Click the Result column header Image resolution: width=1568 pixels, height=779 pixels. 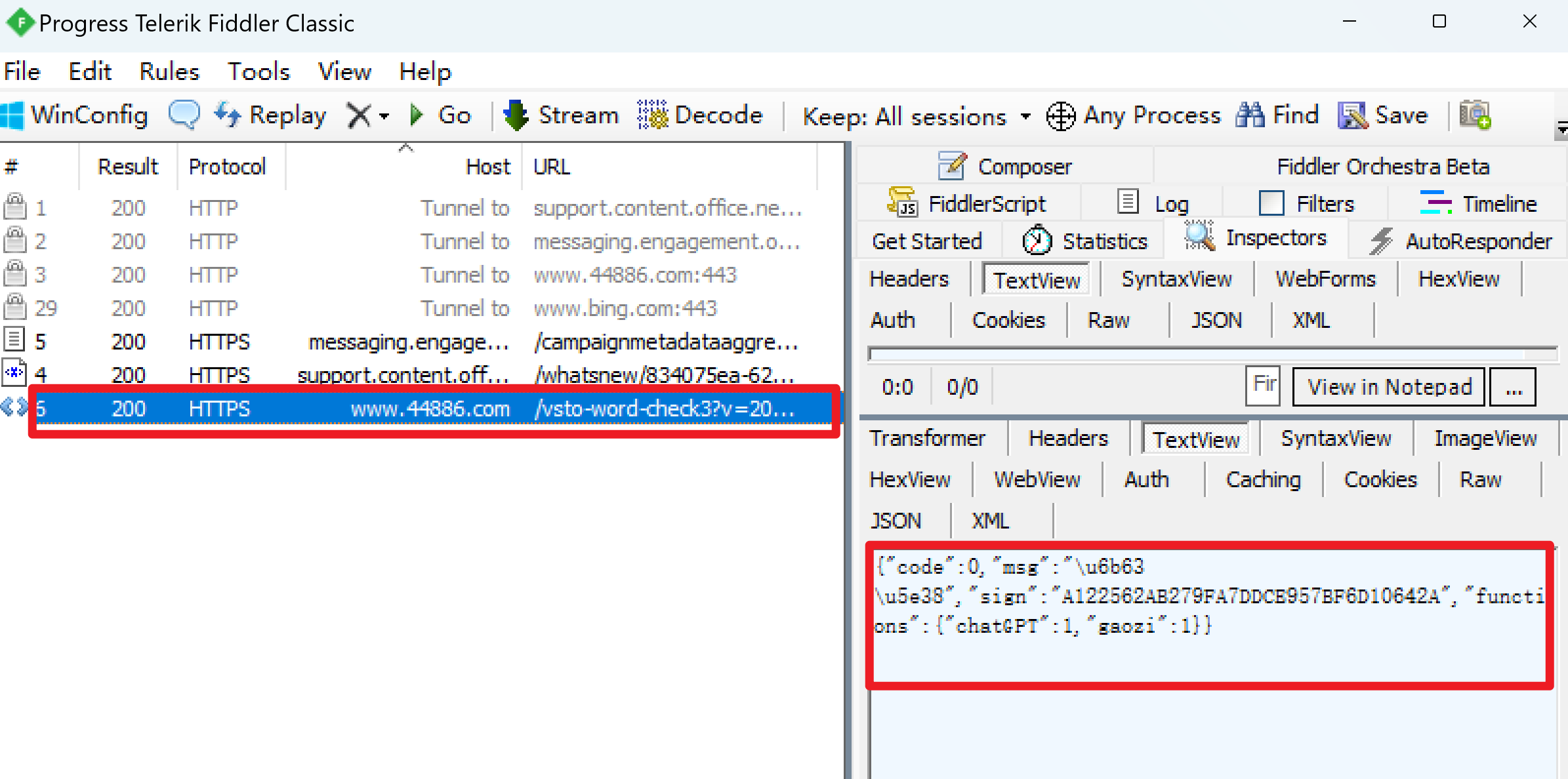pos(128,167)
